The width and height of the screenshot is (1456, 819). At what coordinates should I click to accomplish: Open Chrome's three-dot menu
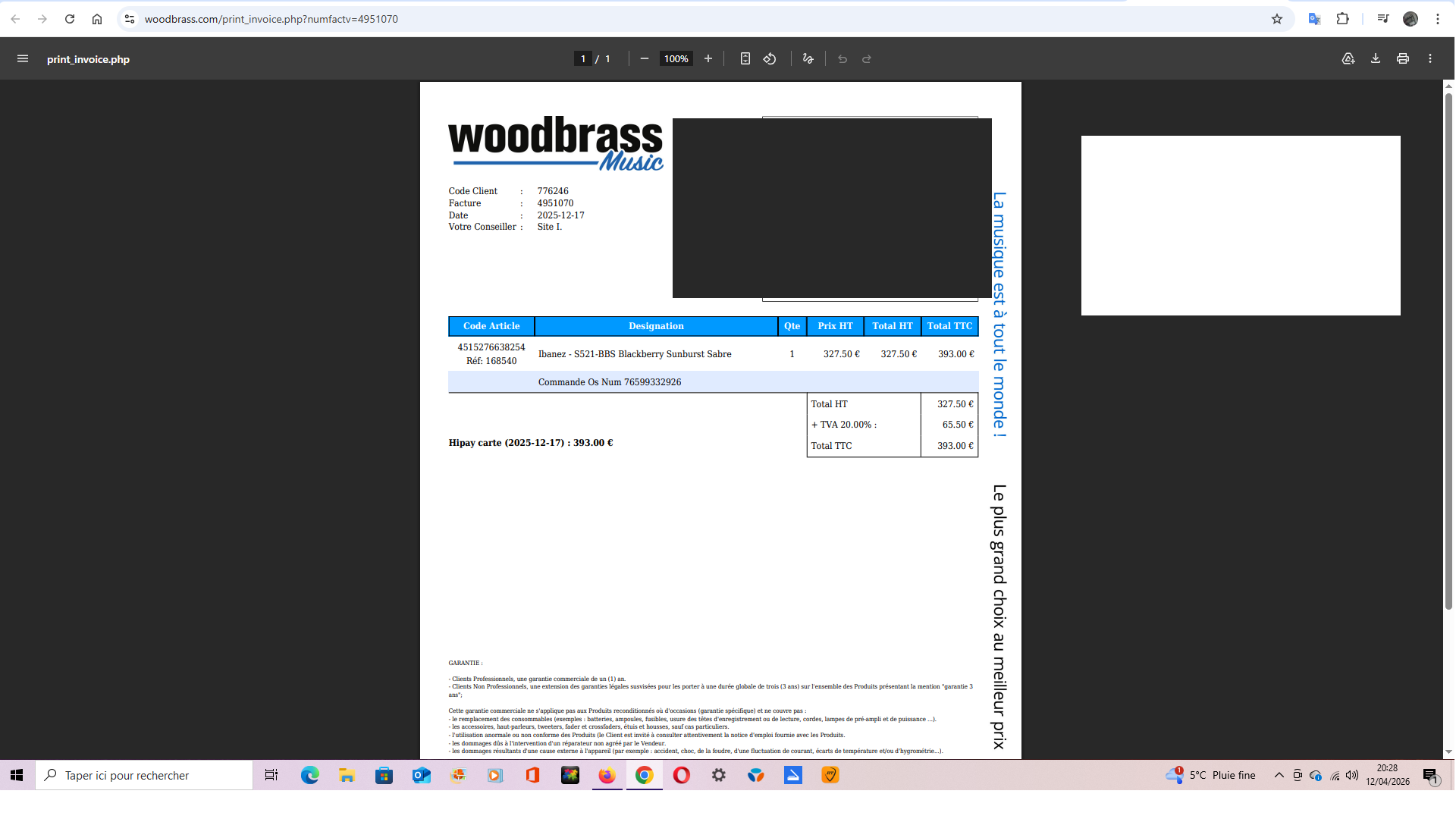tap(1438, 19)
